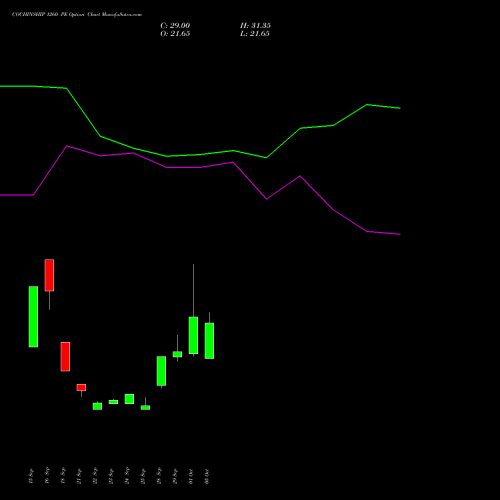
Task: Click the purple lower indicator line
Action: [x=200, y=167]
